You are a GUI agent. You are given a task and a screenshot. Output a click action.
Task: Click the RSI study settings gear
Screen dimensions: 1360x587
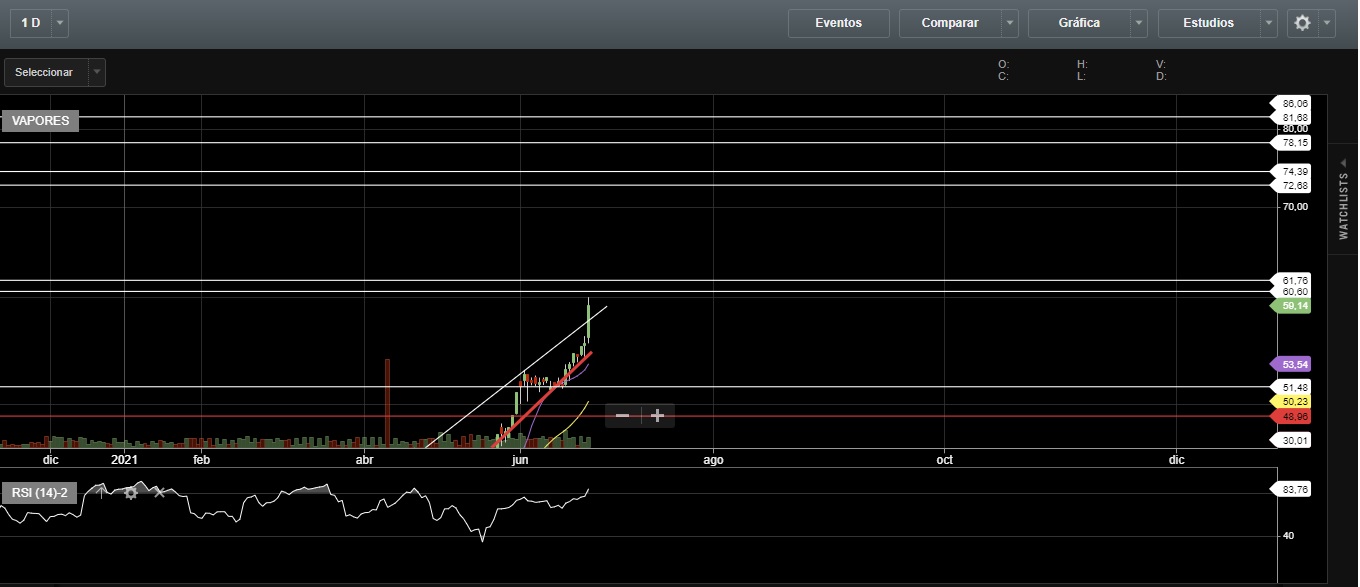tap(131, 493)
